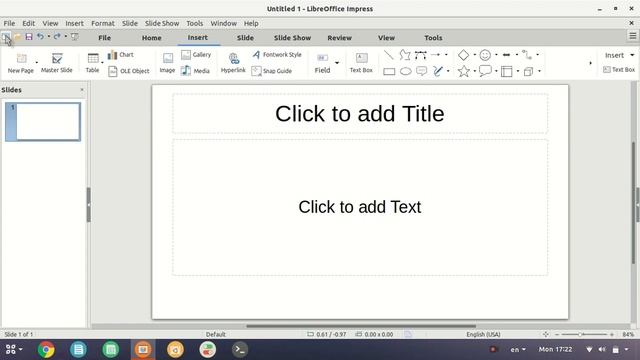Click the 'Click to add Text' placeholder
This screenshot has width=640, height=360.
(360, 207)
